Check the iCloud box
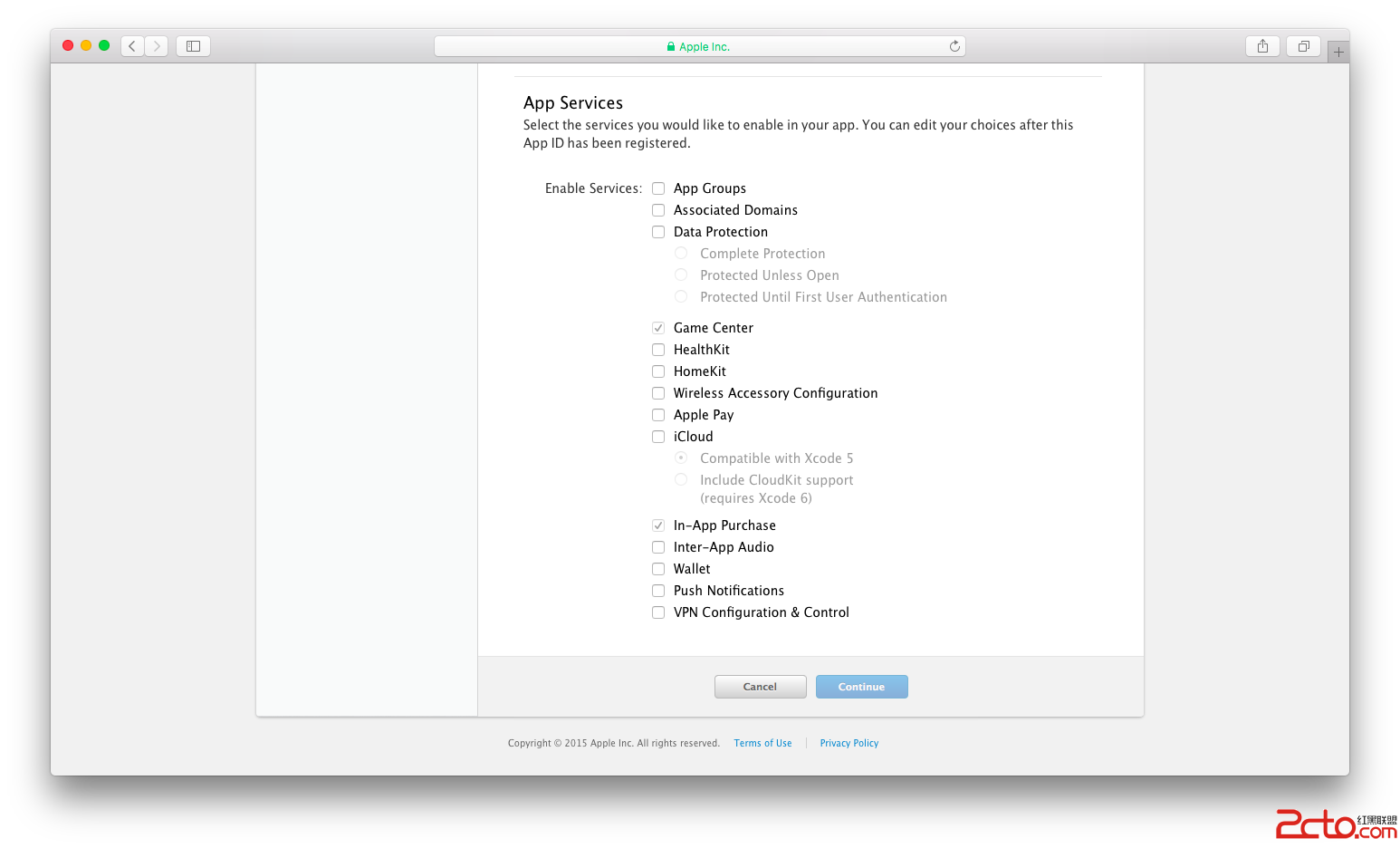This screenshot has height=848, width=1400. 658,437
